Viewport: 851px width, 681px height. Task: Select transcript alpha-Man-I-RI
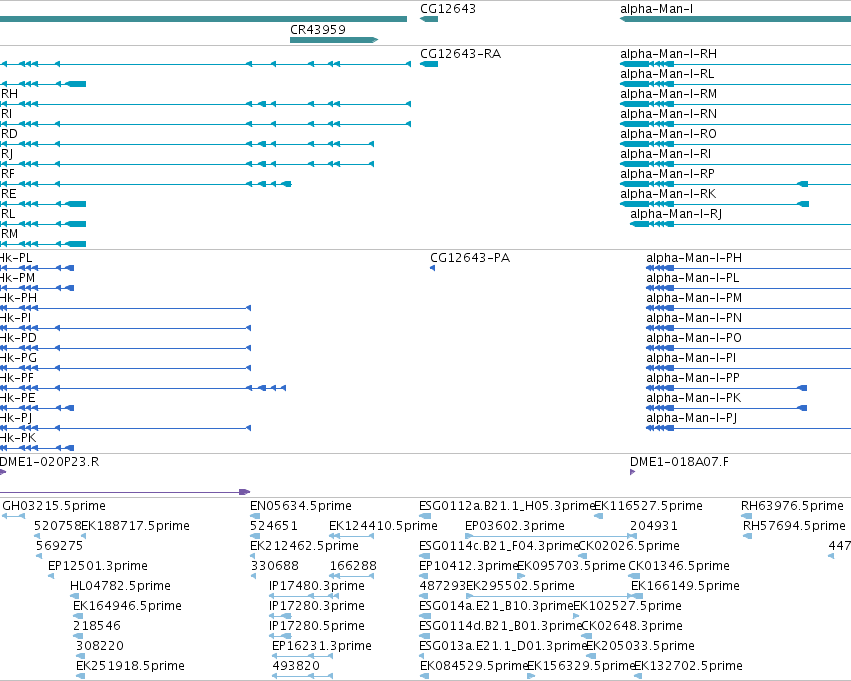coord(665,154)
